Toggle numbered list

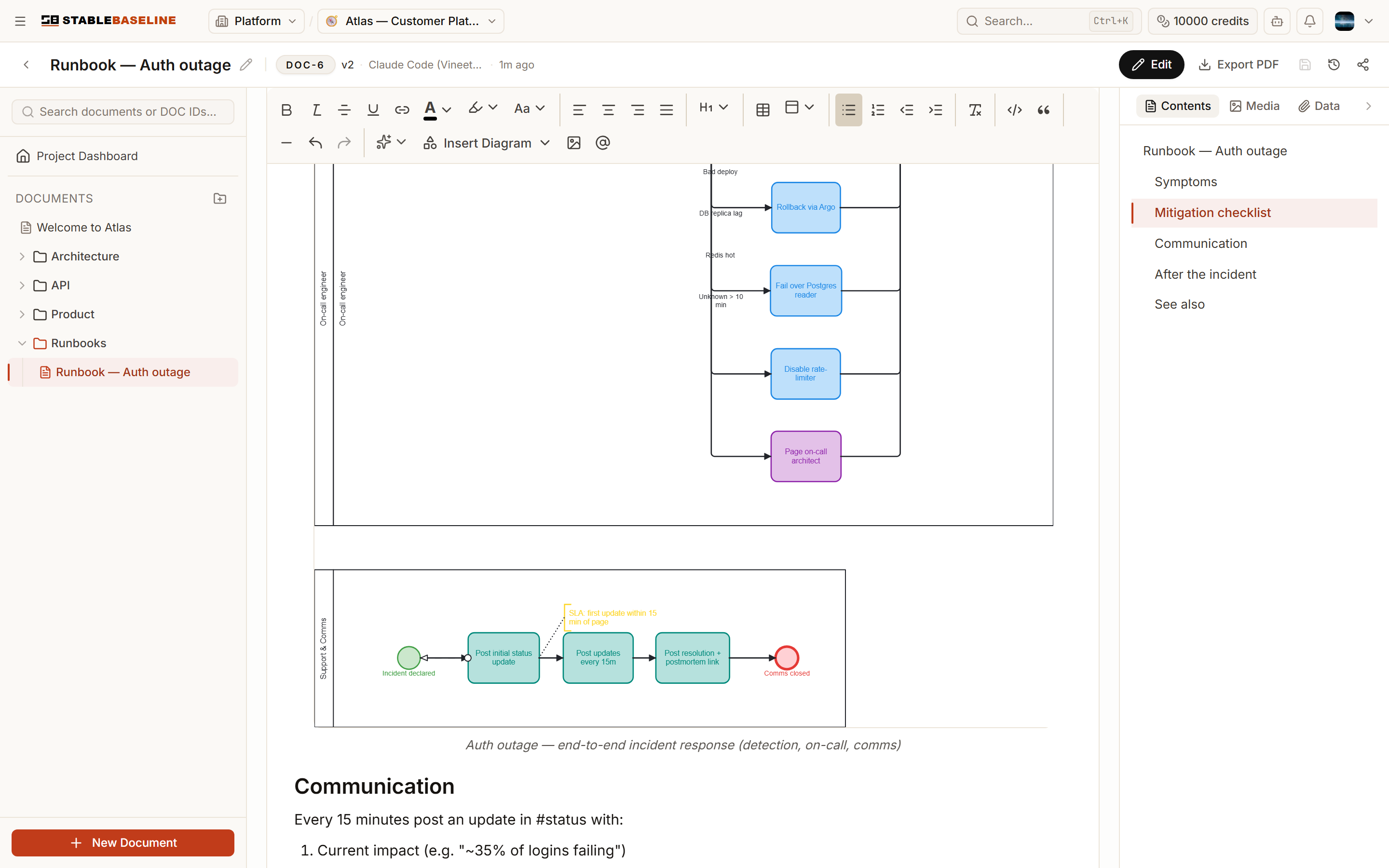coord(878,109)
